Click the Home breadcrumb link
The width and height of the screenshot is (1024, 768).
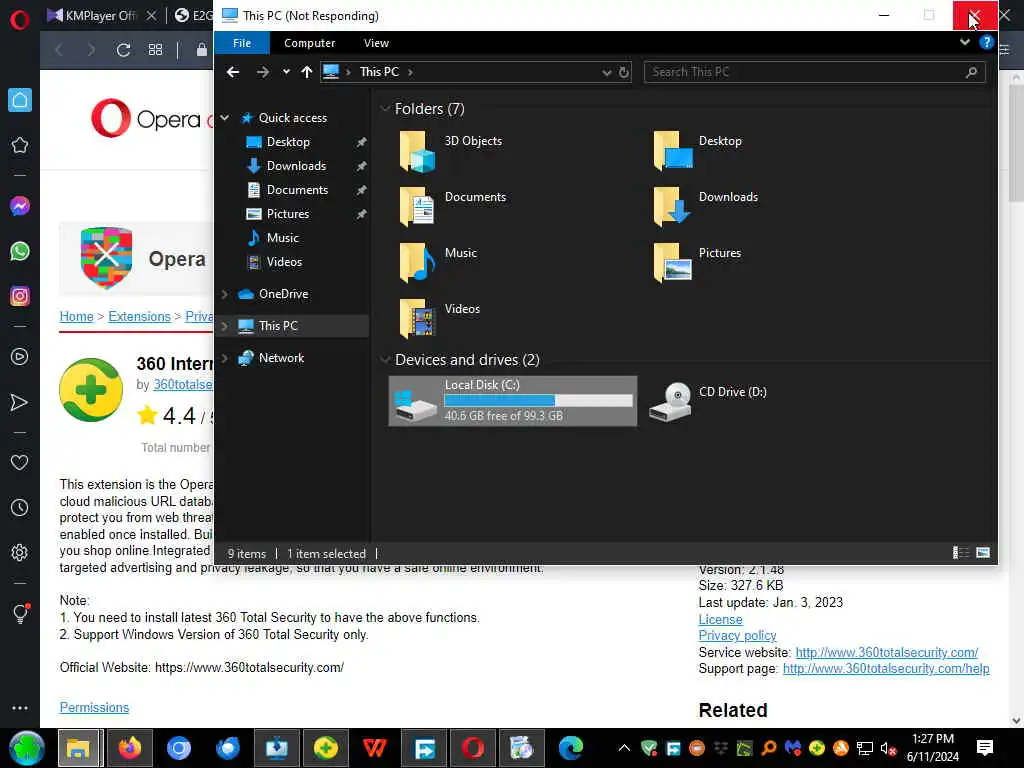[x=76, y=316]
